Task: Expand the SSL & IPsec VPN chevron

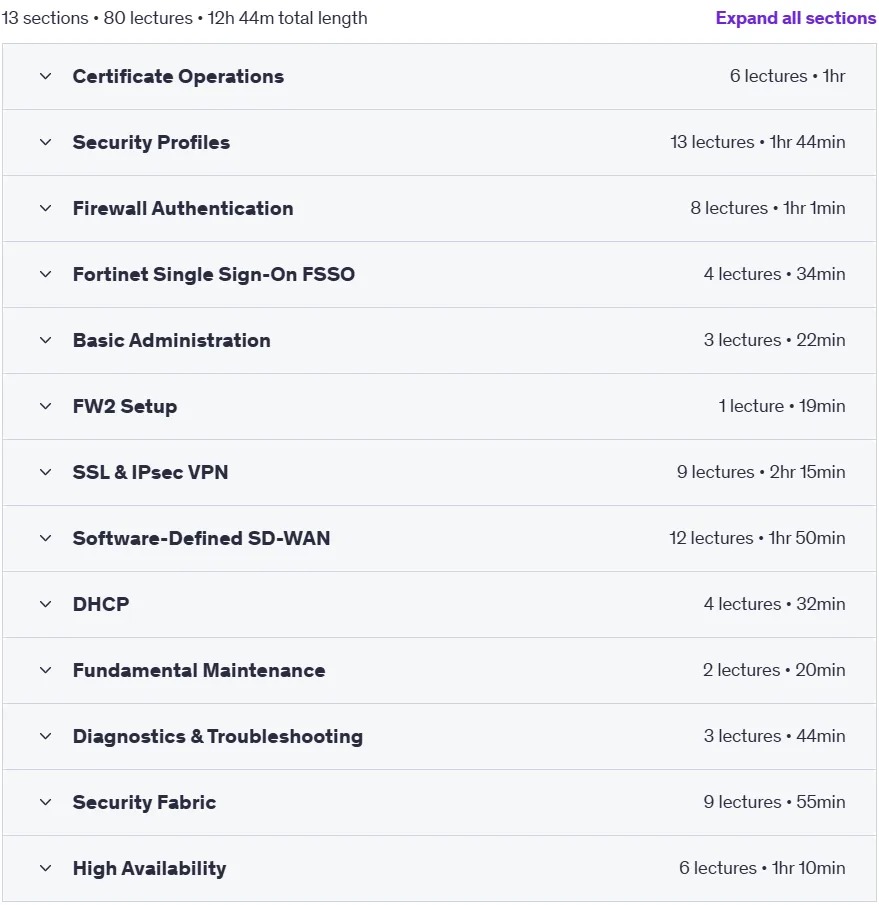Action: pos(46,472)
